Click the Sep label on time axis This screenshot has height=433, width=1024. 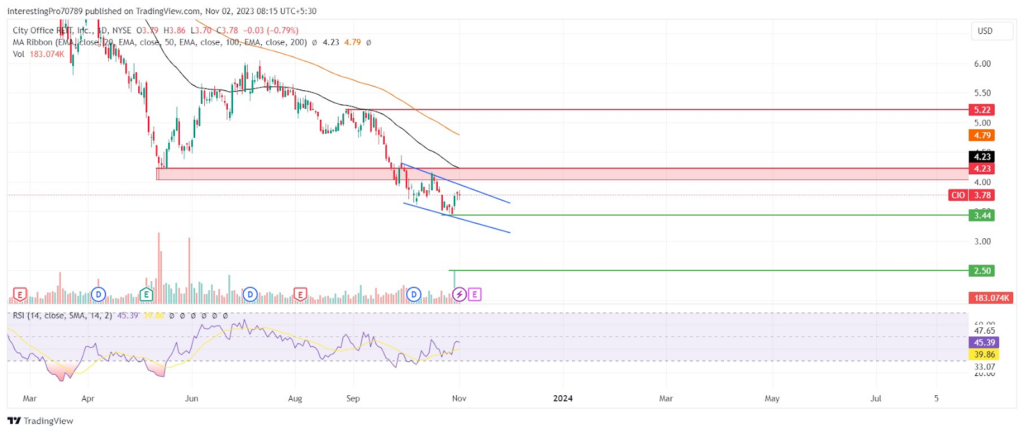353,397
